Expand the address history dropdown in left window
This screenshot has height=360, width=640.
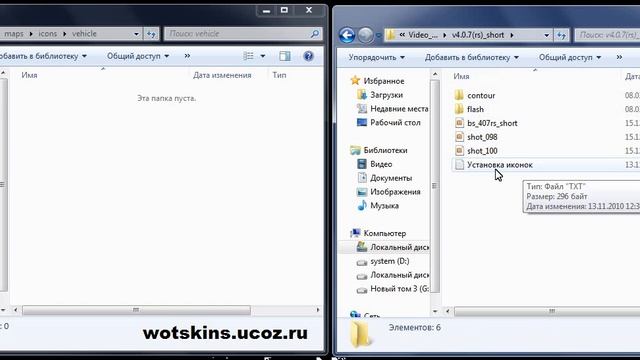tap(136, 34)
